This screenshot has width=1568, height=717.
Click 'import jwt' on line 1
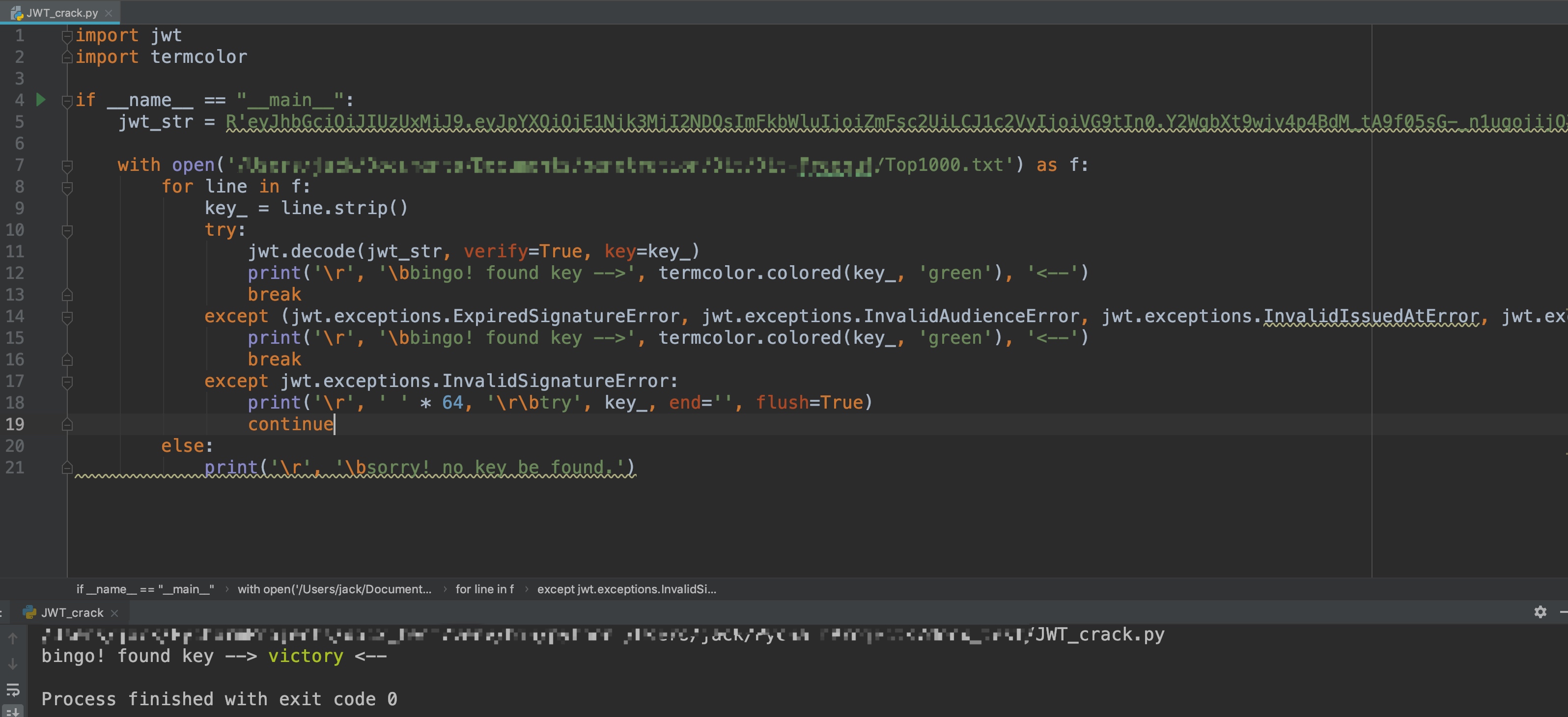(128, 35)
